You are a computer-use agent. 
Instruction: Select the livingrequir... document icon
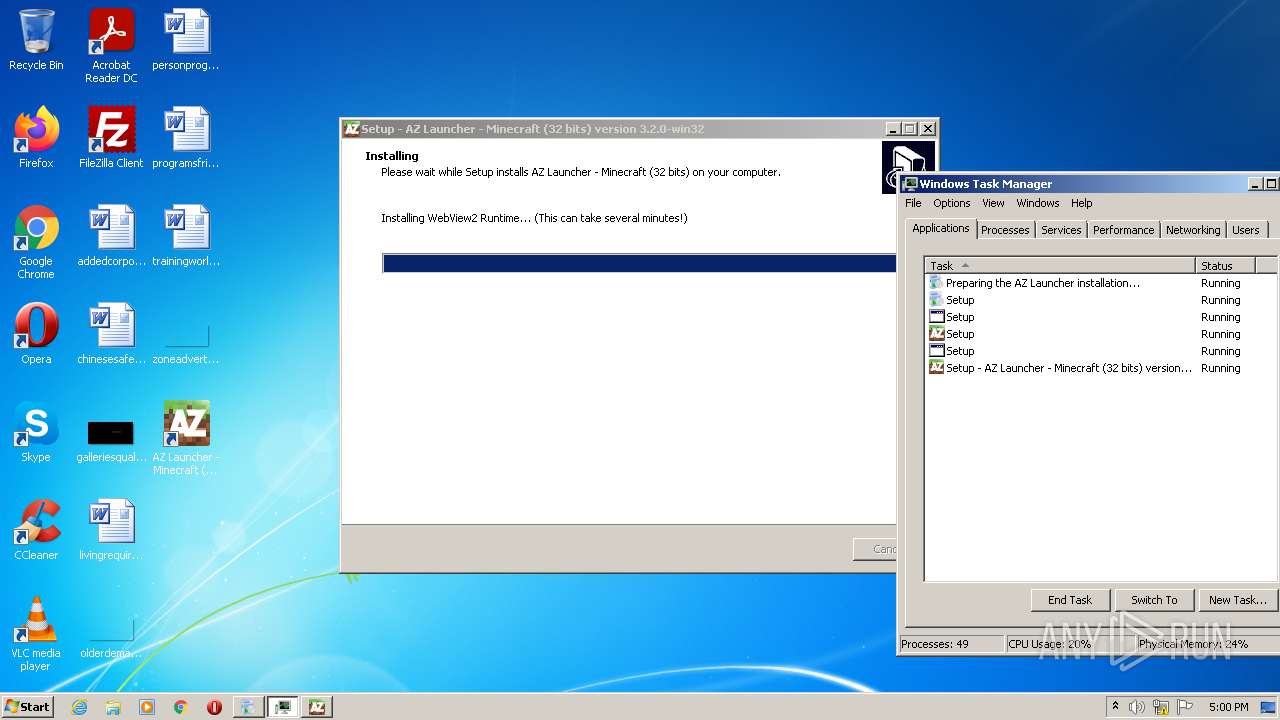[x=111, y=530]
